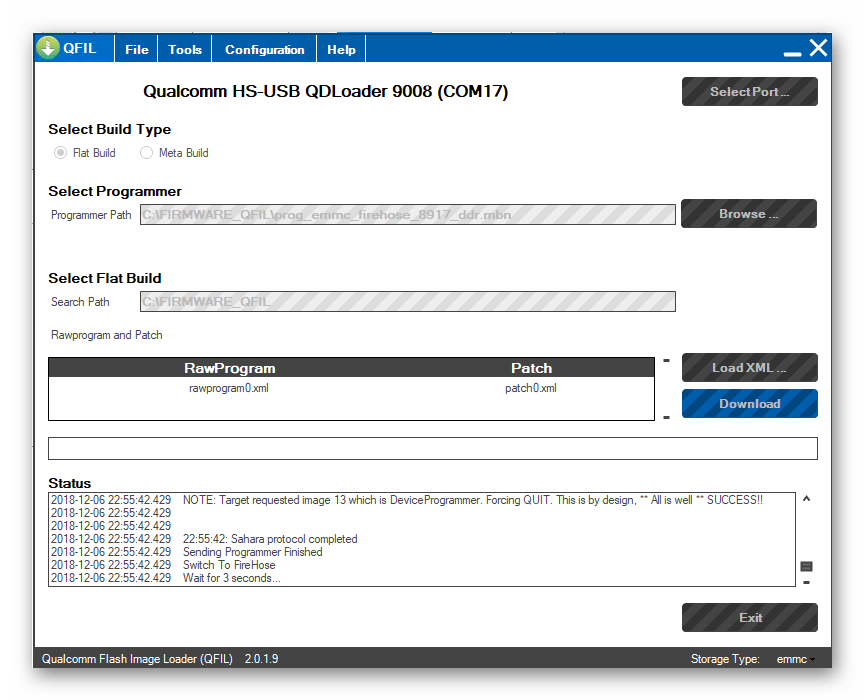Click the minus icon below the Download button
864x700 pixels.
(665, 419)
